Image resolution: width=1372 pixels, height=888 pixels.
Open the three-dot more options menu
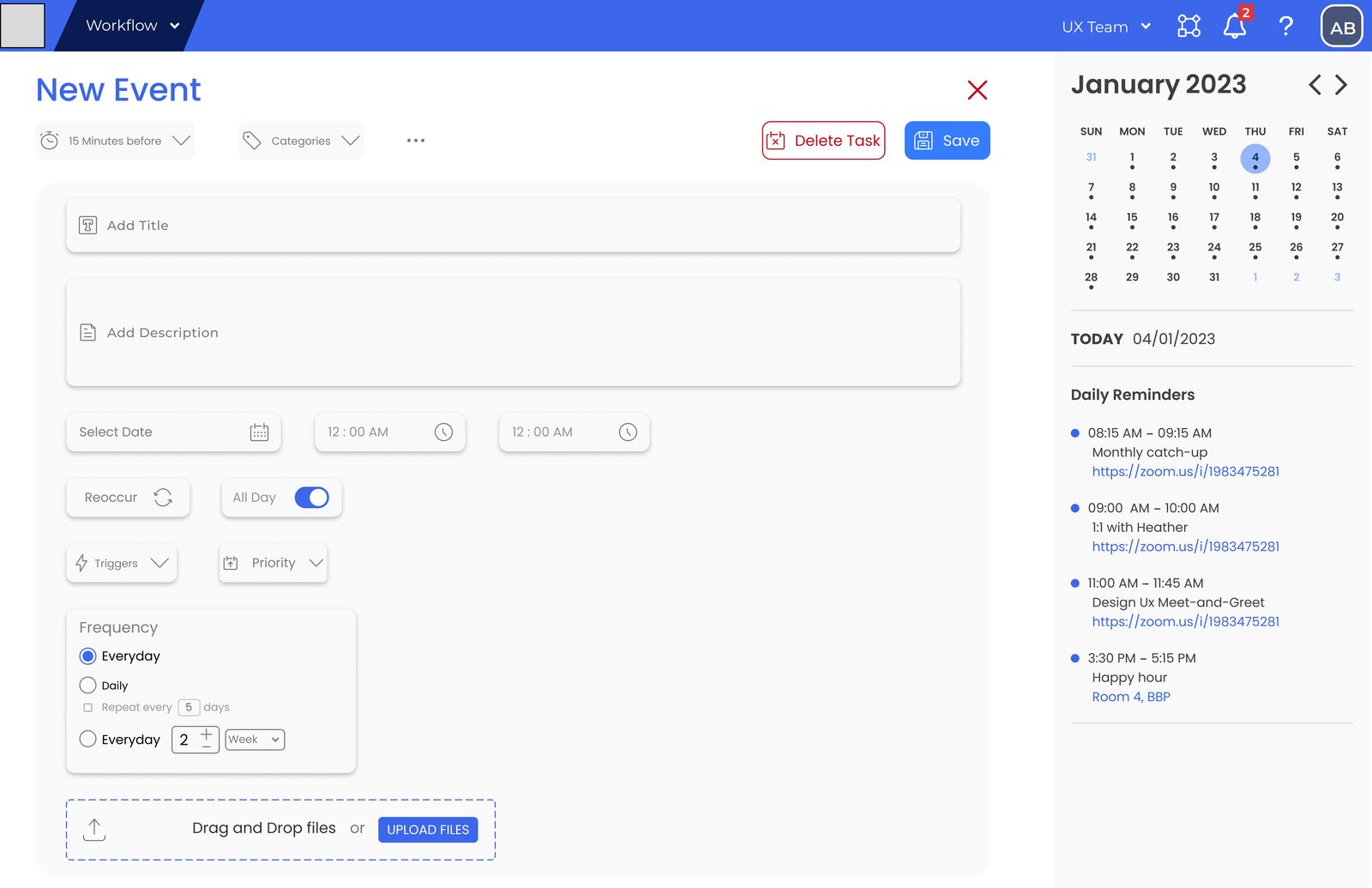pos(416,141)
